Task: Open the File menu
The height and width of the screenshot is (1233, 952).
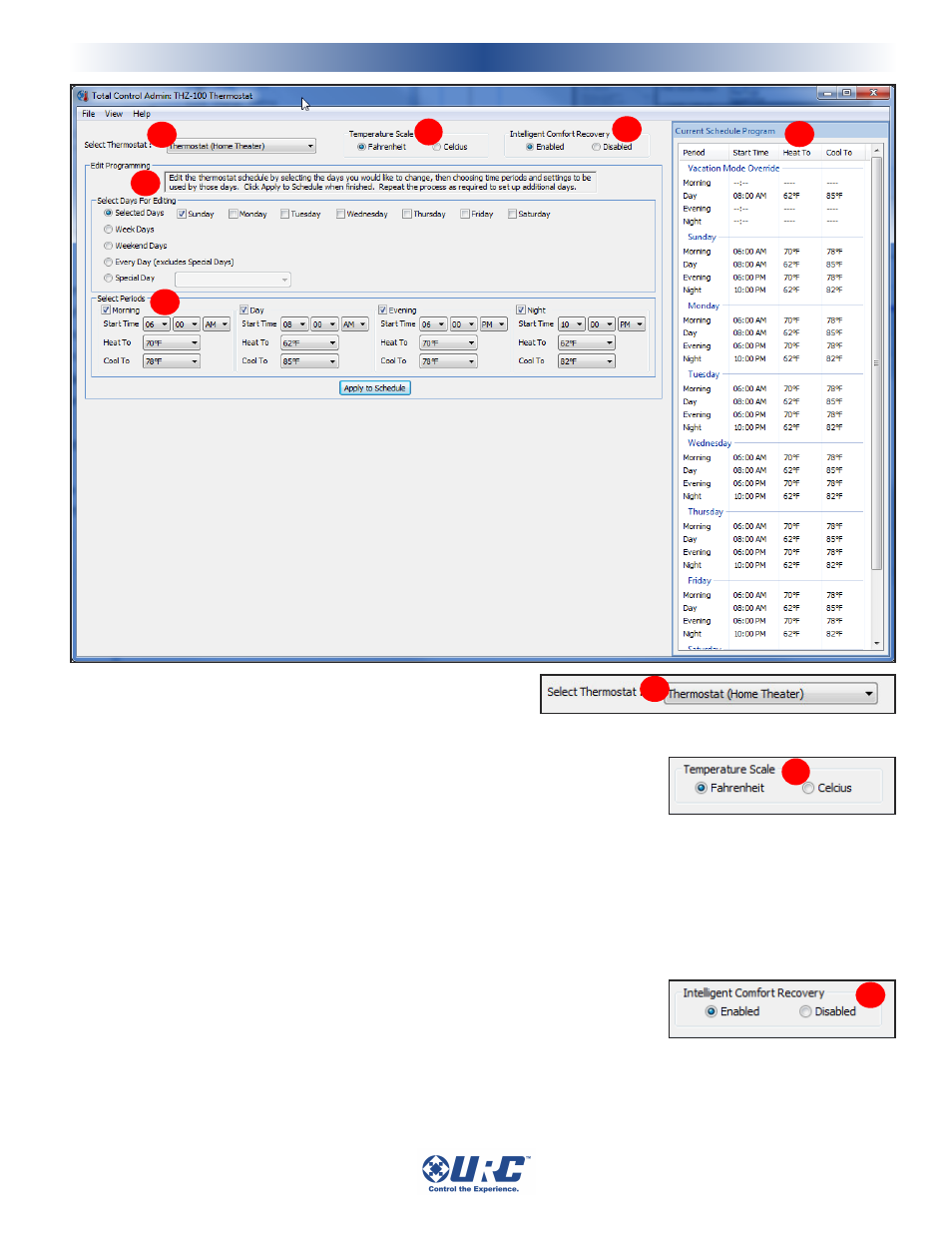Action: 89,114
